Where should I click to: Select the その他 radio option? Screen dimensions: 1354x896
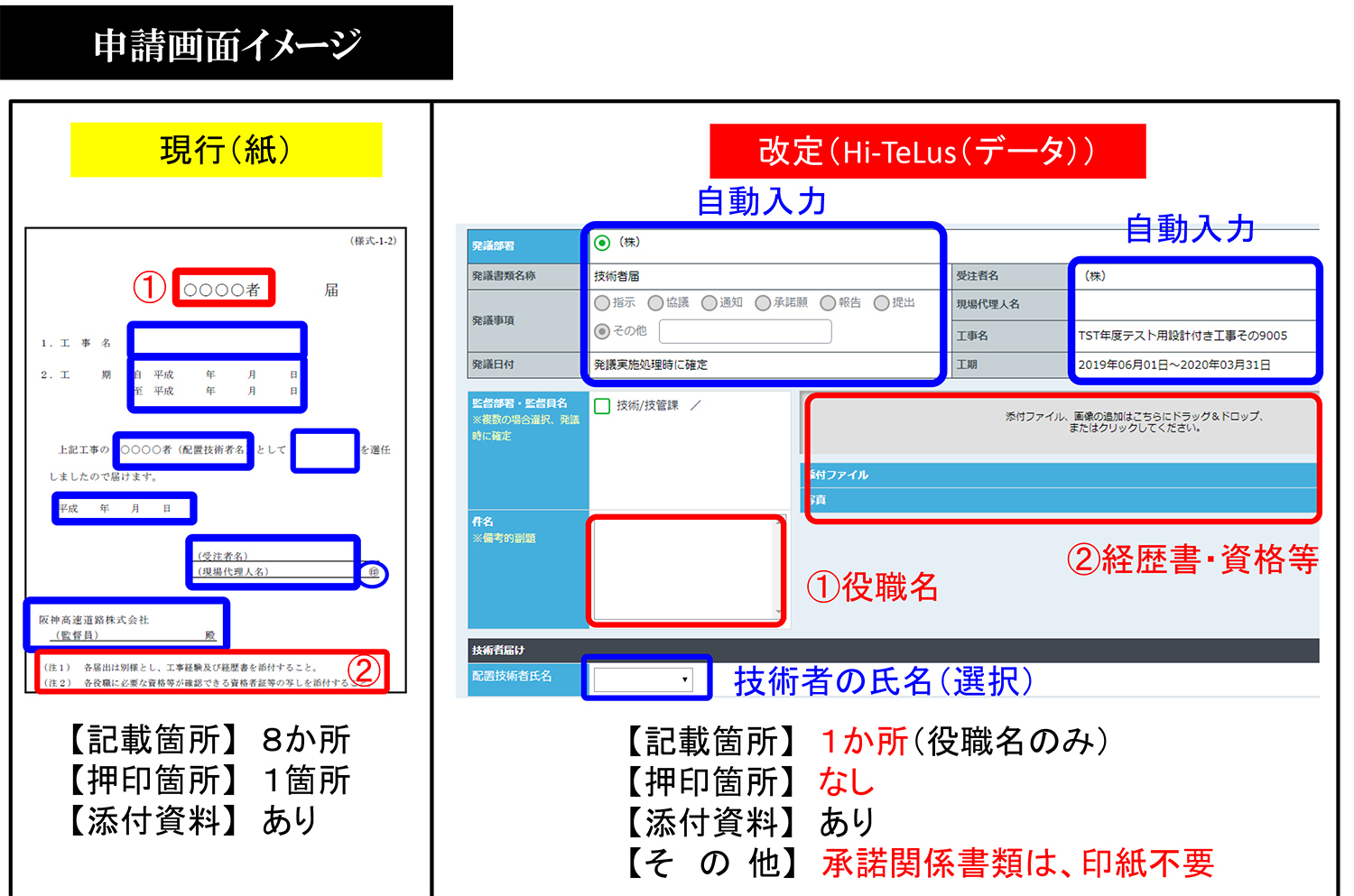(x=602, y=331)
